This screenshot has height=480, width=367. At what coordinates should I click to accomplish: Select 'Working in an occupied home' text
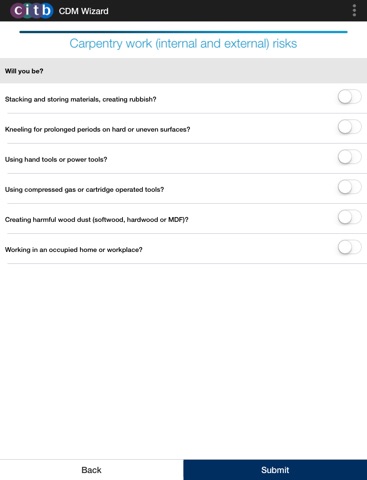73,250
